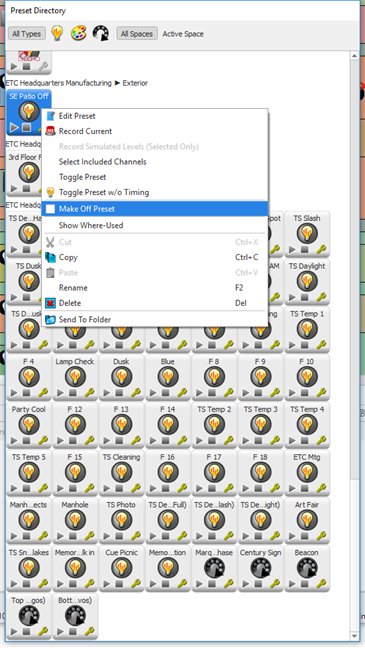Stop the SE Patio Off preset
Image resolution: width=365 pixels, height=652 pixels.
click(26, 128)
